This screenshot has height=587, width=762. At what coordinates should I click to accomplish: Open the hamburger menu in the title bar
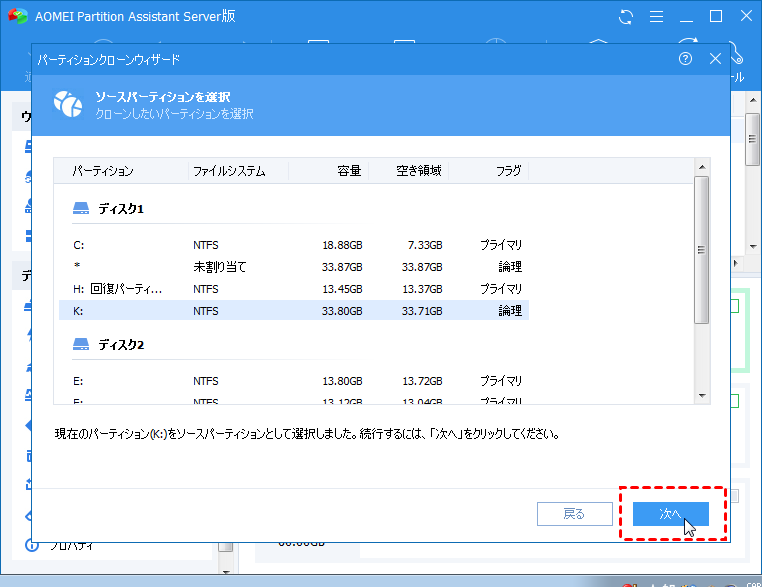[656, 17]
